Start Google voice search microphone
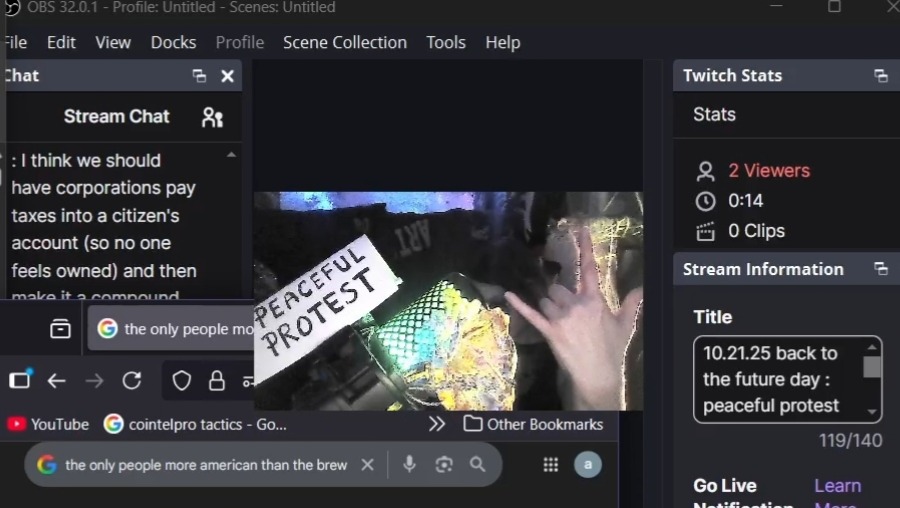The image size is (900, 508). coord(409,464)
